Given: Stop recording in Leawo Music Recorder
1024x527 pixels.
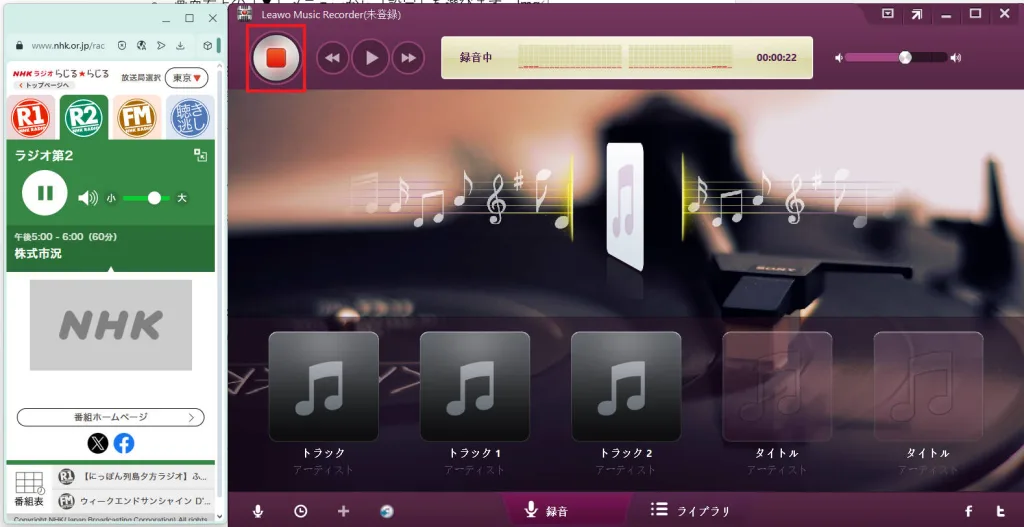Looking at the screenshot, I should [276, 58].
